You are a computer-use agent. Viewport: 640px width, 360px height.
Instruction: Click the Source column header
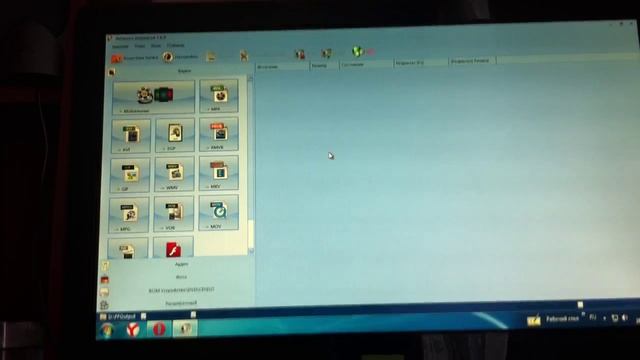282,66
